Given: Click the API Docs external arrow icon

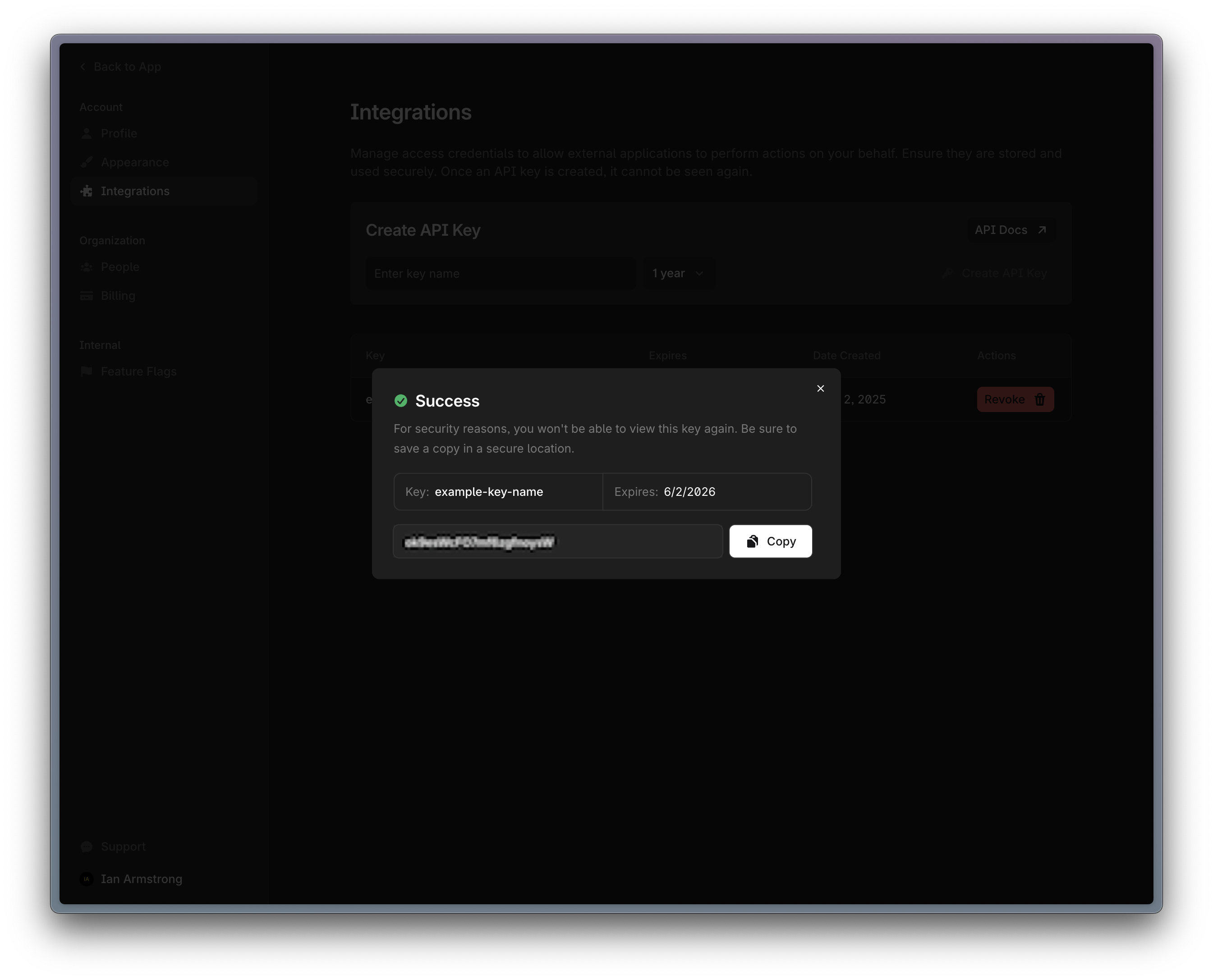Looking at the screenshot, I should pyautogui.click(x=1043, y=230).
